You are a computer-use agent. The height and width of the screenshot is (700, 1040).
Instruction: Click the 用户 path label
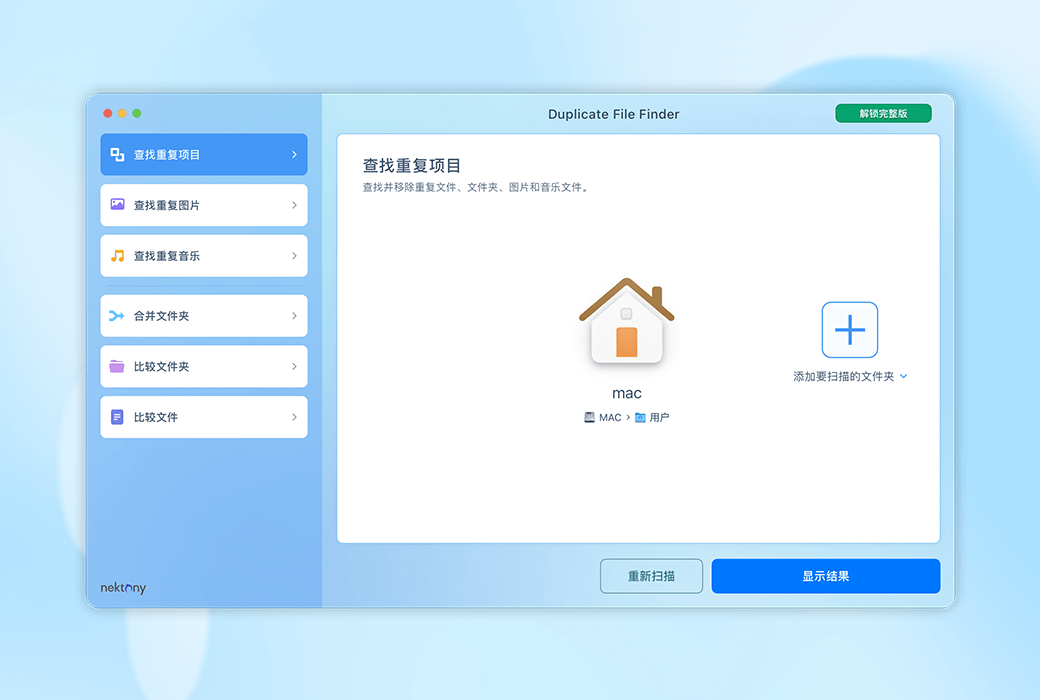[x=659, y=417]
